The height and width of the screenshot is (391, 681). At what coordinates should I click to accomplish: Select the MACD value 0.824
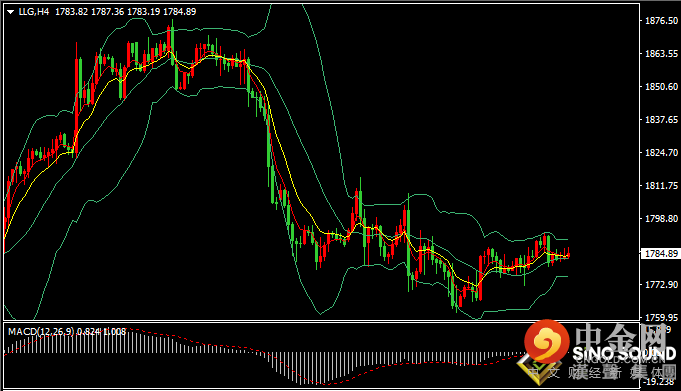click(x=89, y=332)
